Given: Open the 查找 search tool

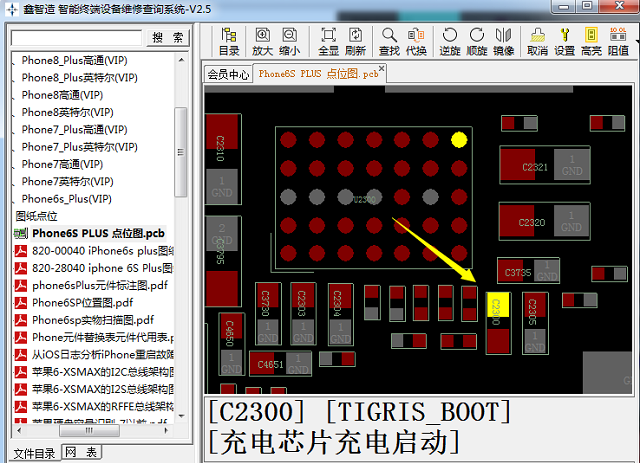Looking at the screenshot, I should click(x=389, y=41).
